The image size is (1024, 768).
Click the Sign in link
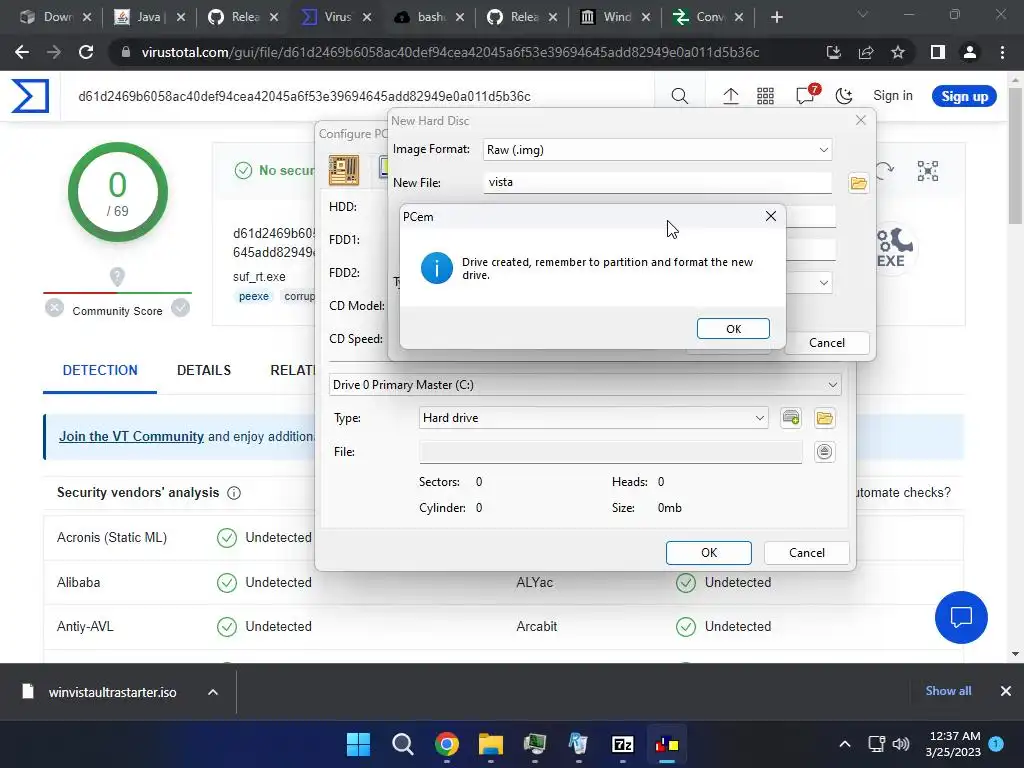point(893,95)
